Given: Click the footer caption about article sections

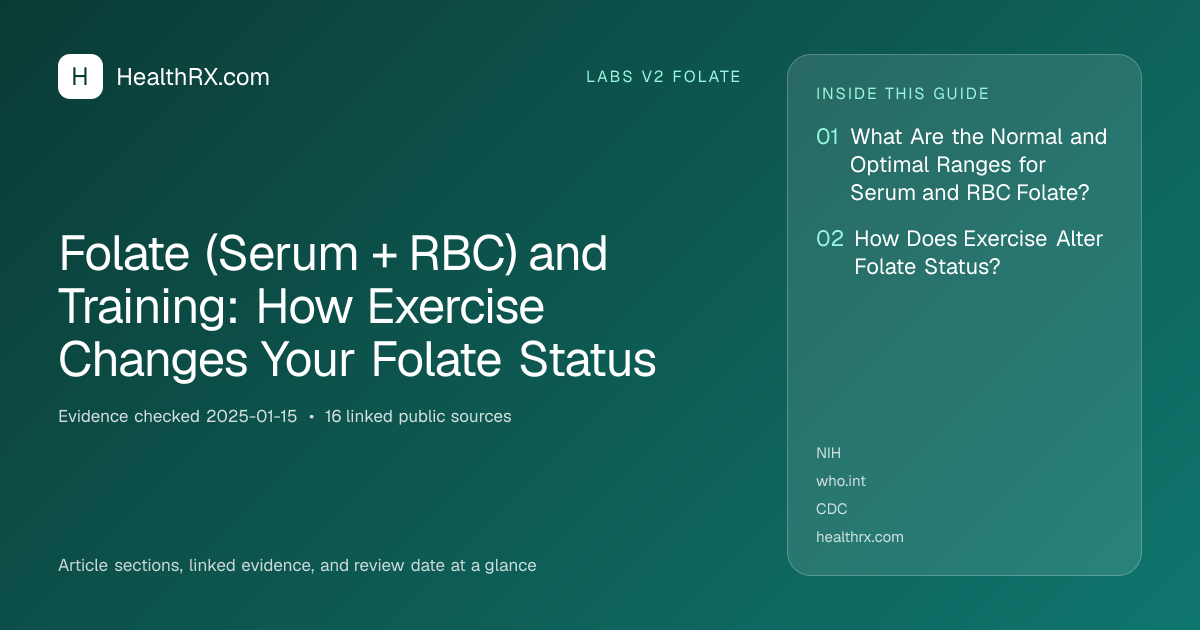Looking at the screenshot, I should click(297, 565).
